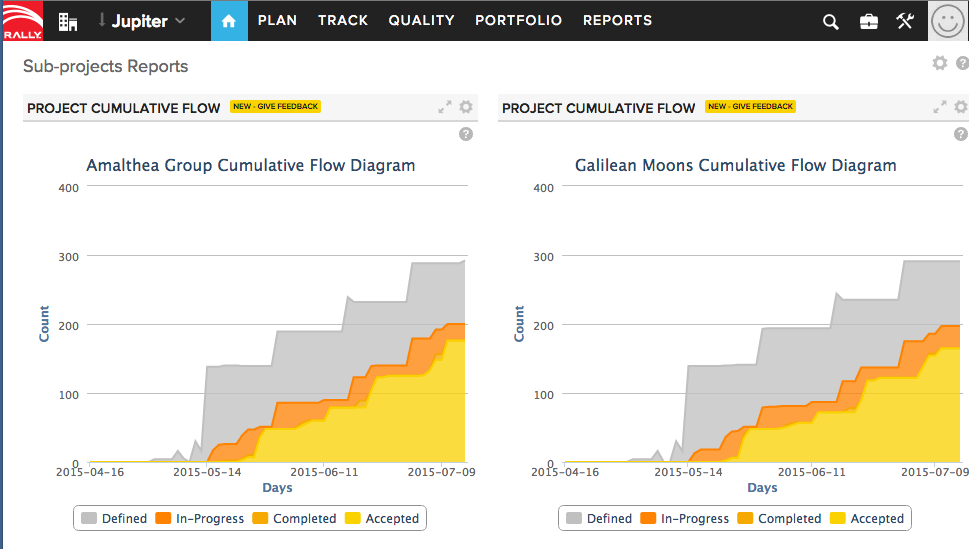Viewport: 969px width, 549px height.
Task: Toggle Defined series in Amalthea Group legend
Action: [113, 518]
